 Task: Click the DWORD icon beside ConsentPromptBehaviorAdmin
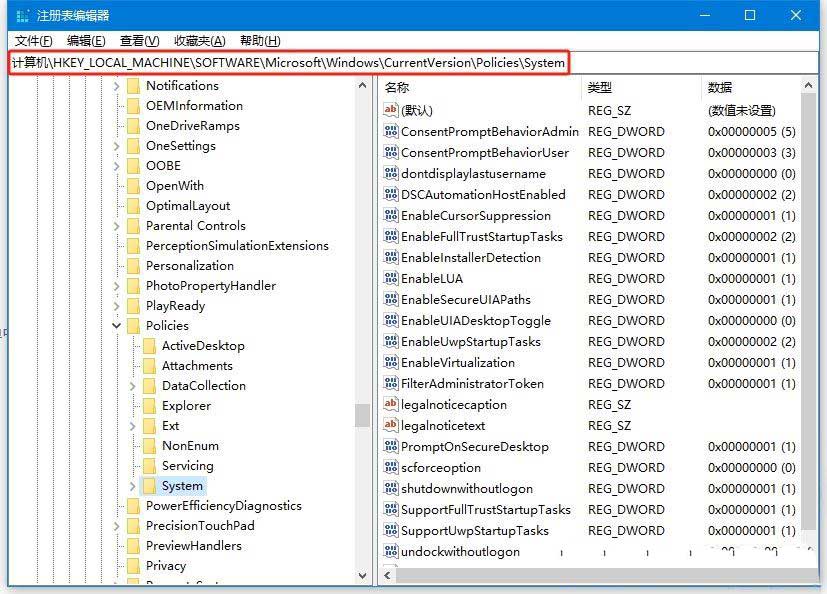[390, 131]
